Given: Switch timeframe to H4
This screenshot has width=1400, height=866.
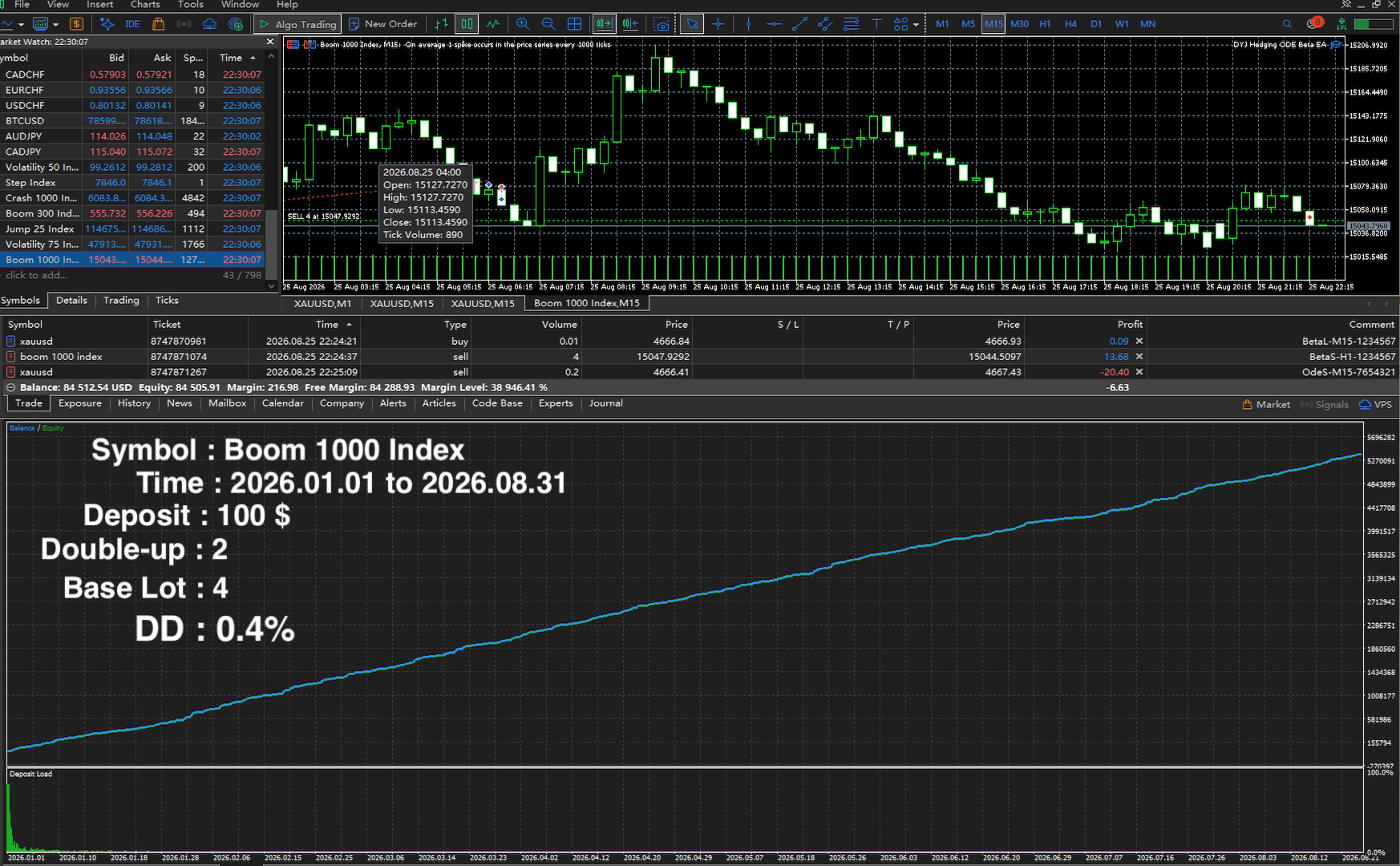Looking at the screenshot, I should point(1070,24).
